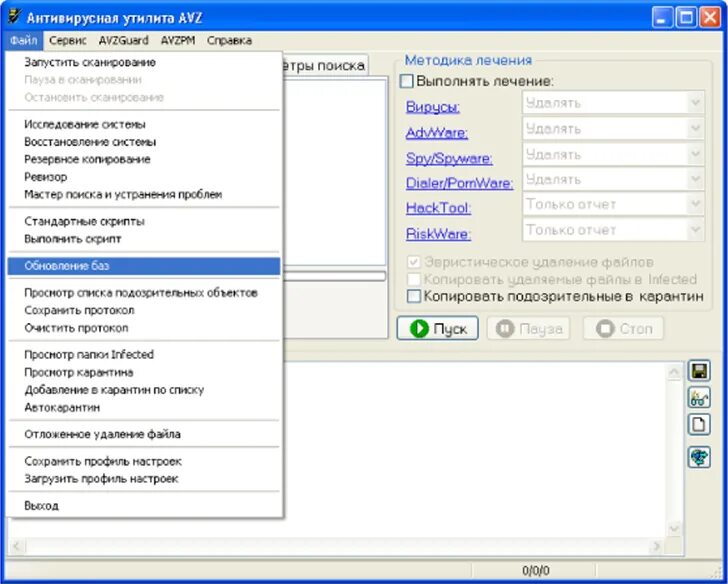
Task: Open the HackTool action dropdown
Action: coord(613,204)
